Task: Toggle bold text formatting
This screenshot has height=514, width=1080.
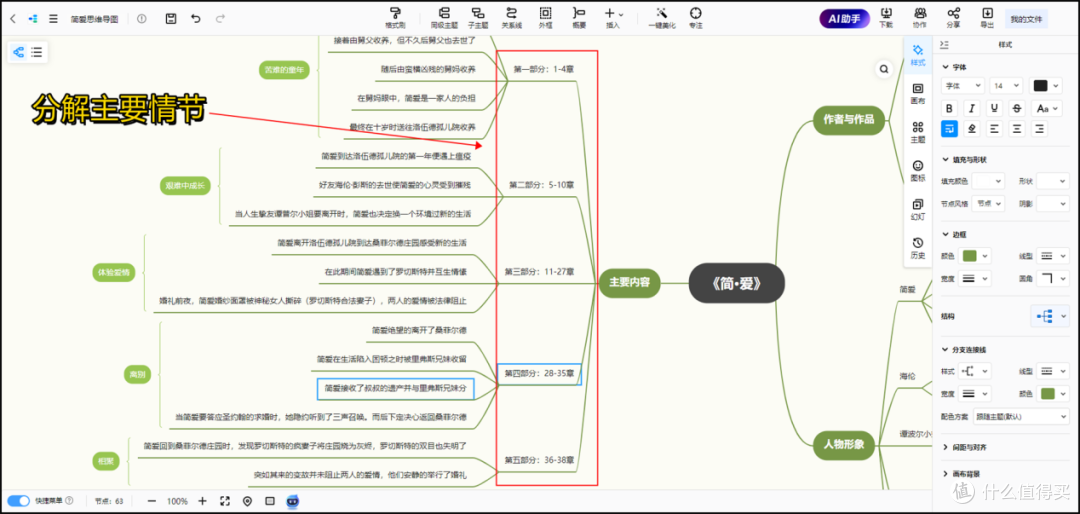Action: click(x=950, y=108)
